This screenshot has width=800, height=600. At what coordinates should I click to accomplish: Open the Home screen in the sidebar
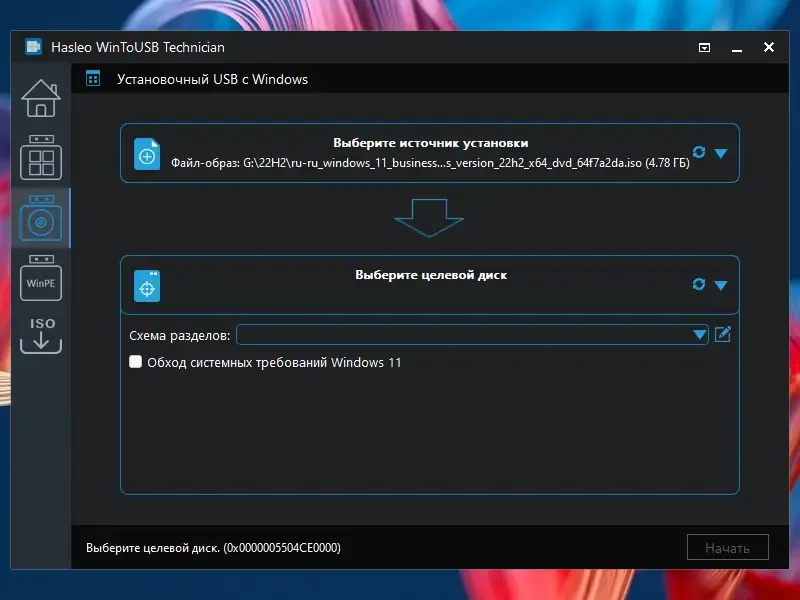tap(41, 99)
